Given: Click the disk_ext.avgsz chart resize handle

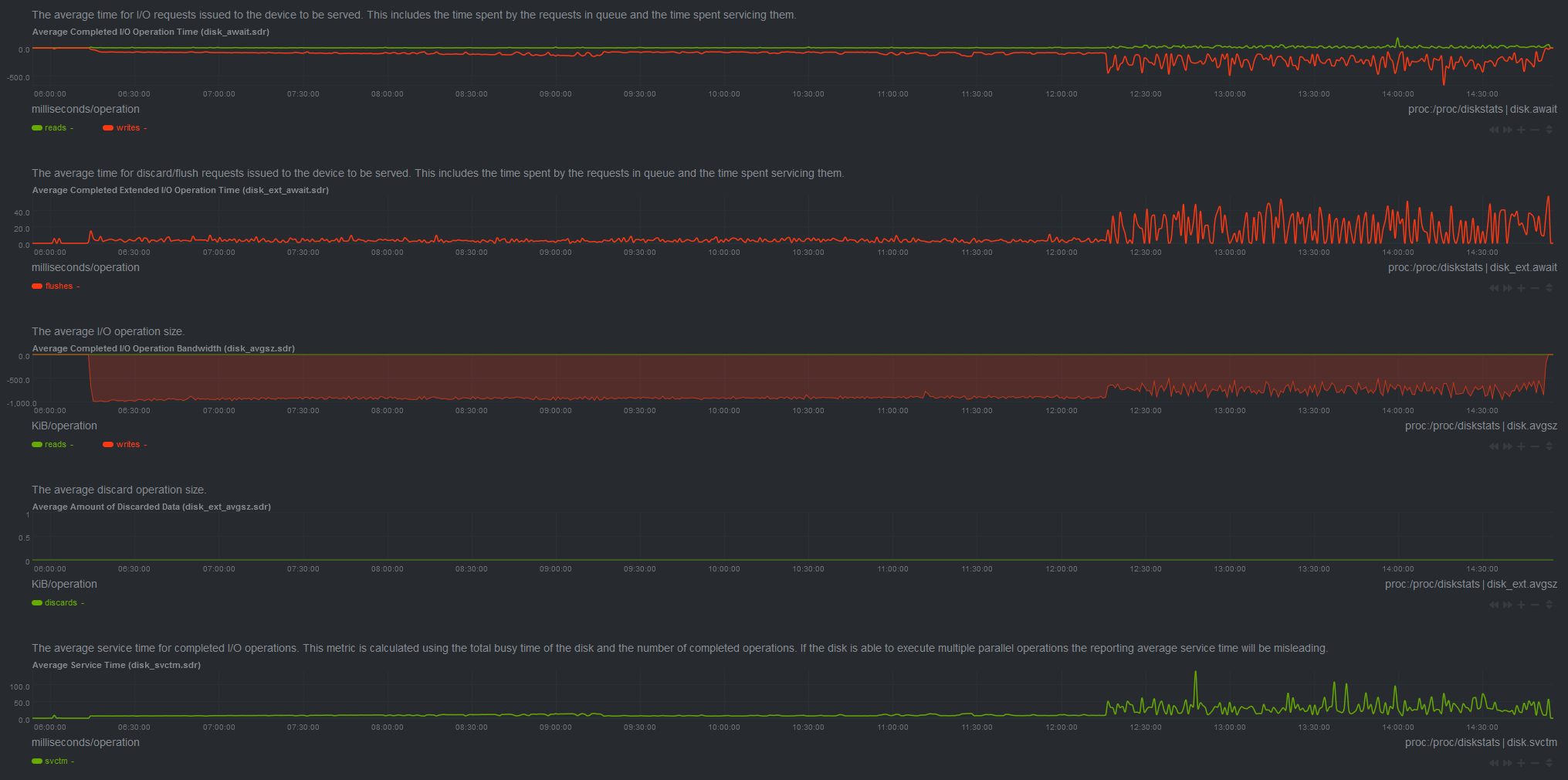Looking at the screenshot, I should coord(1549,605).
